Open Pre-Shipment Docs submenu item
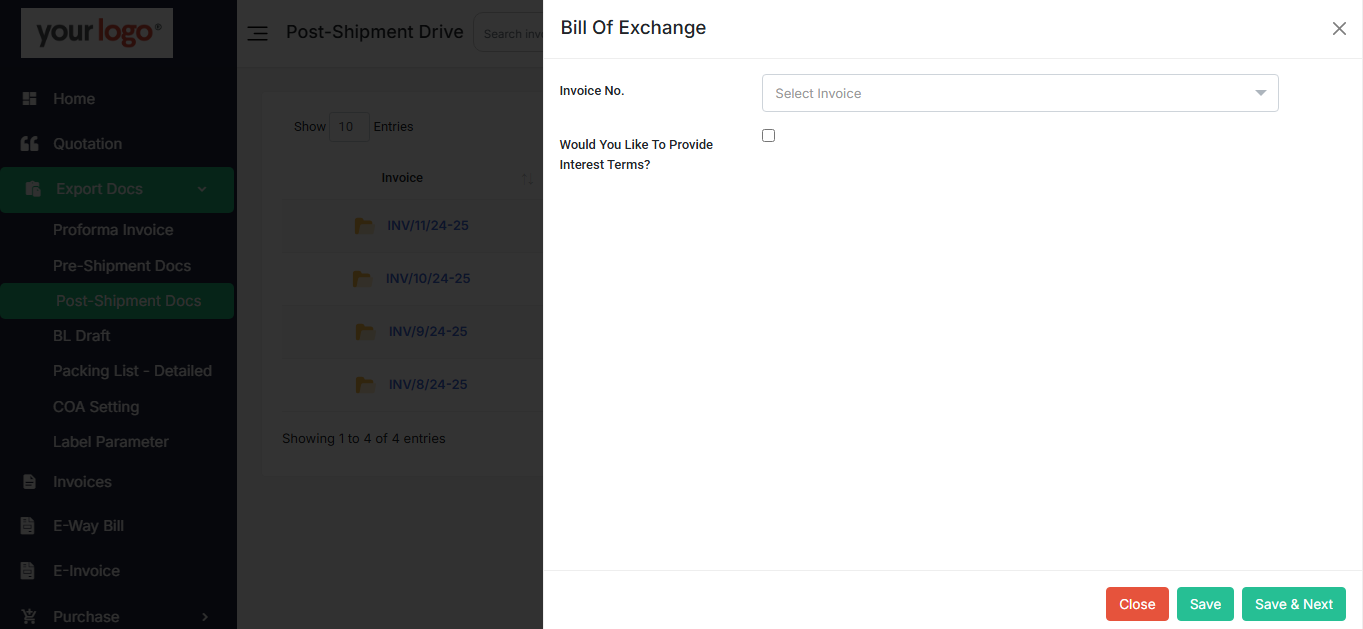The image size is (1363, 629). pyautogui.click(x=122, y=266)
